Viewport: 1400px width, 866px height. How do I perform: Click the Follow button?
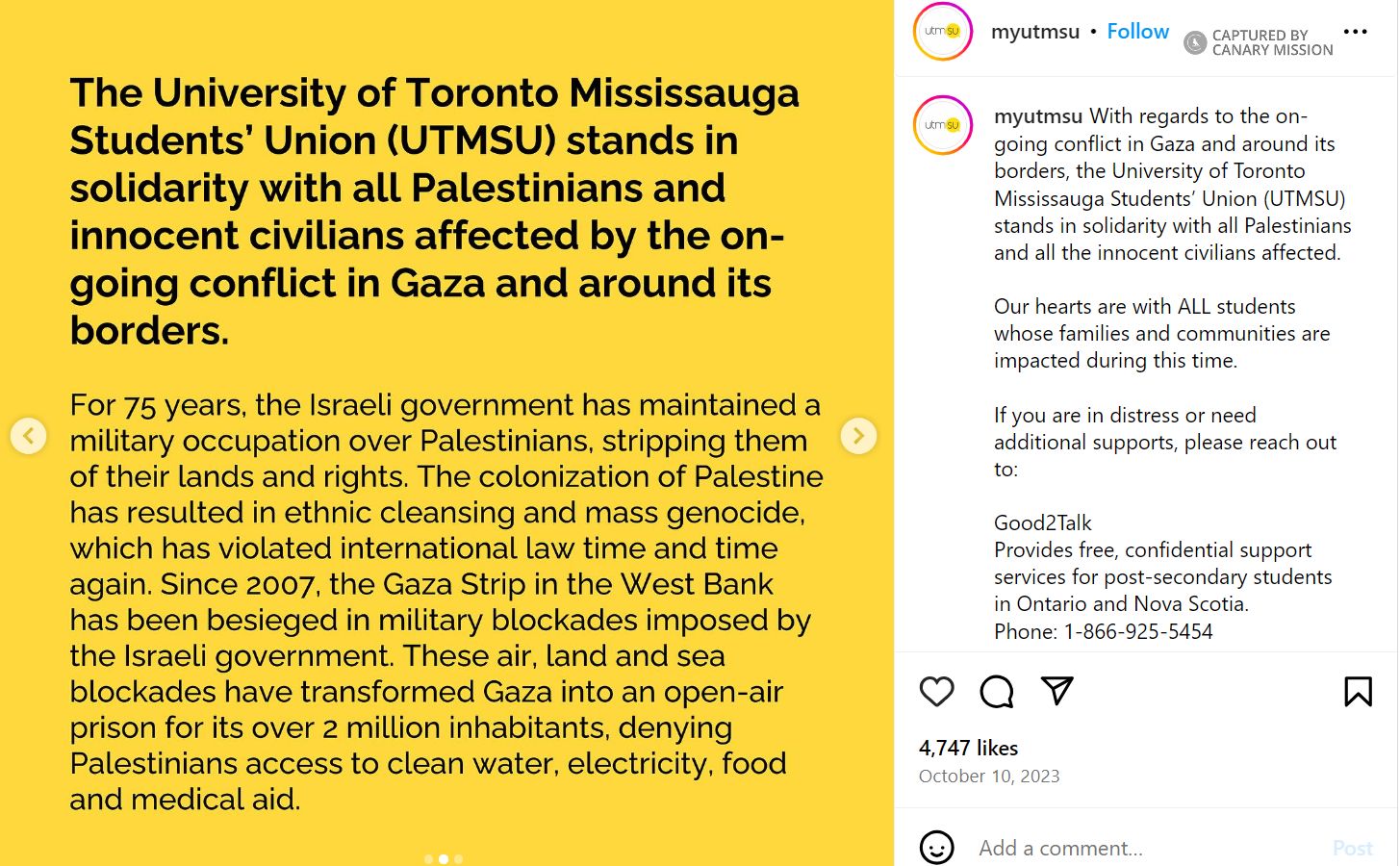(1137, 32)
